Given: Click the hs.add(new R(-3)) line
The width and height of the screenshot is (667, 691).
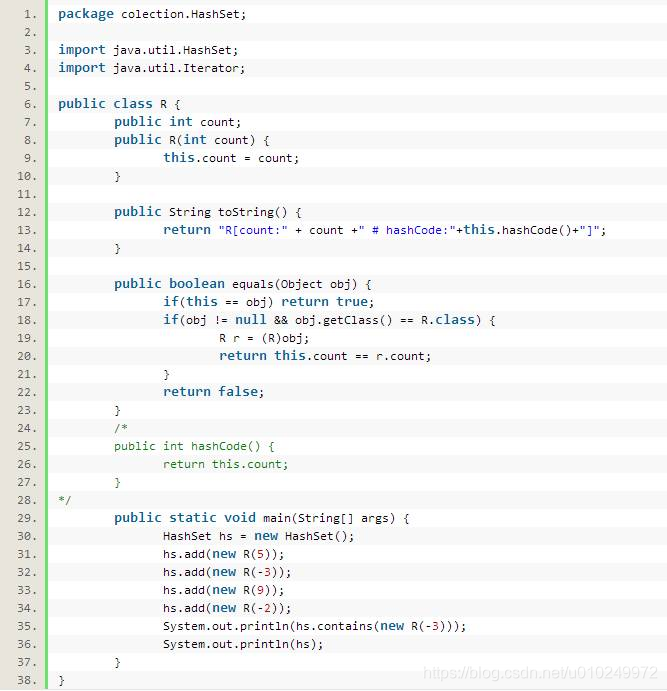Looking at the screenshot, I should pos(227,572).
